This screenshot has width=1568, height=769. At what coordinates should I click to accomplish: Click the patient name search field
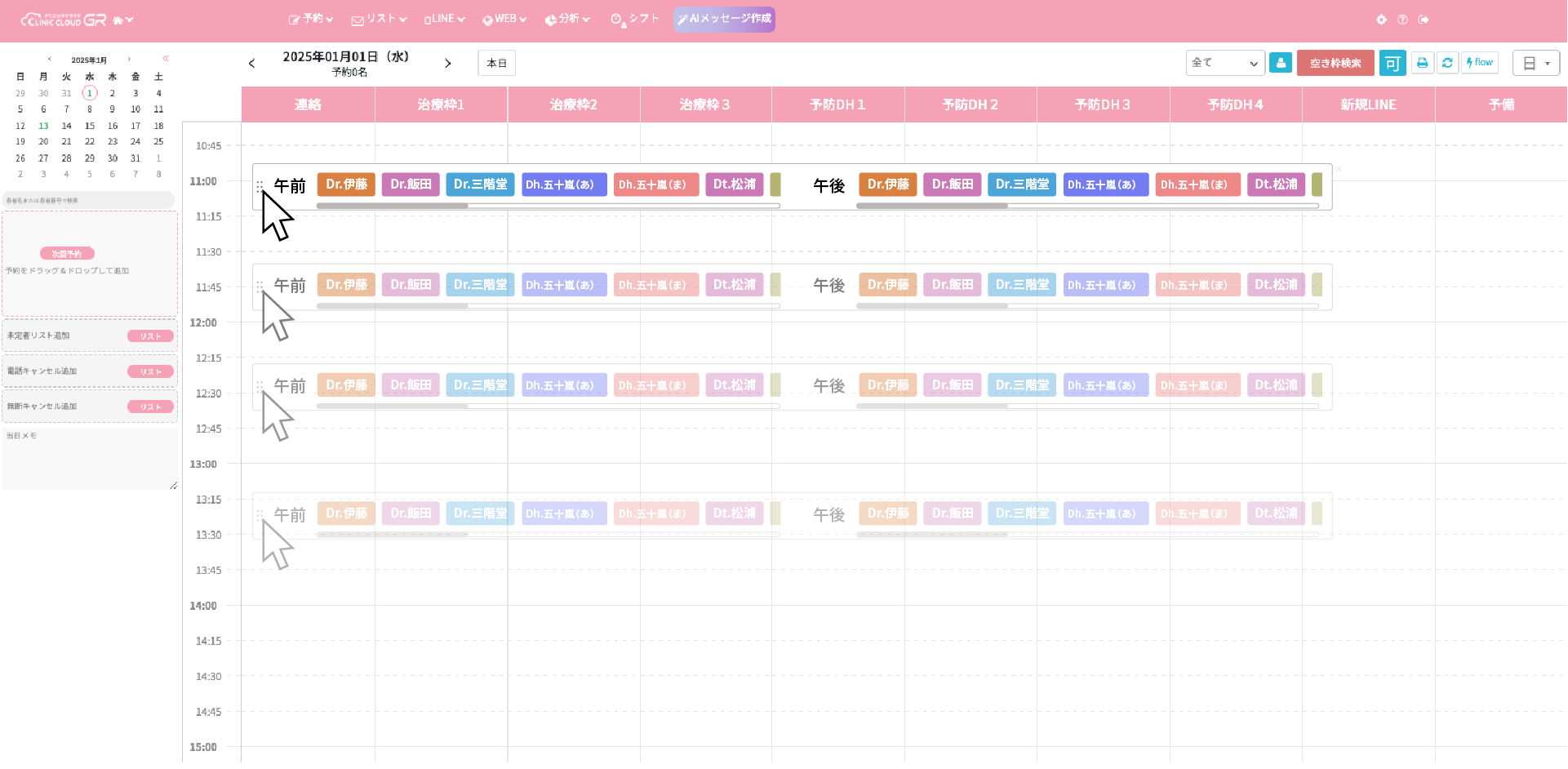88,200
